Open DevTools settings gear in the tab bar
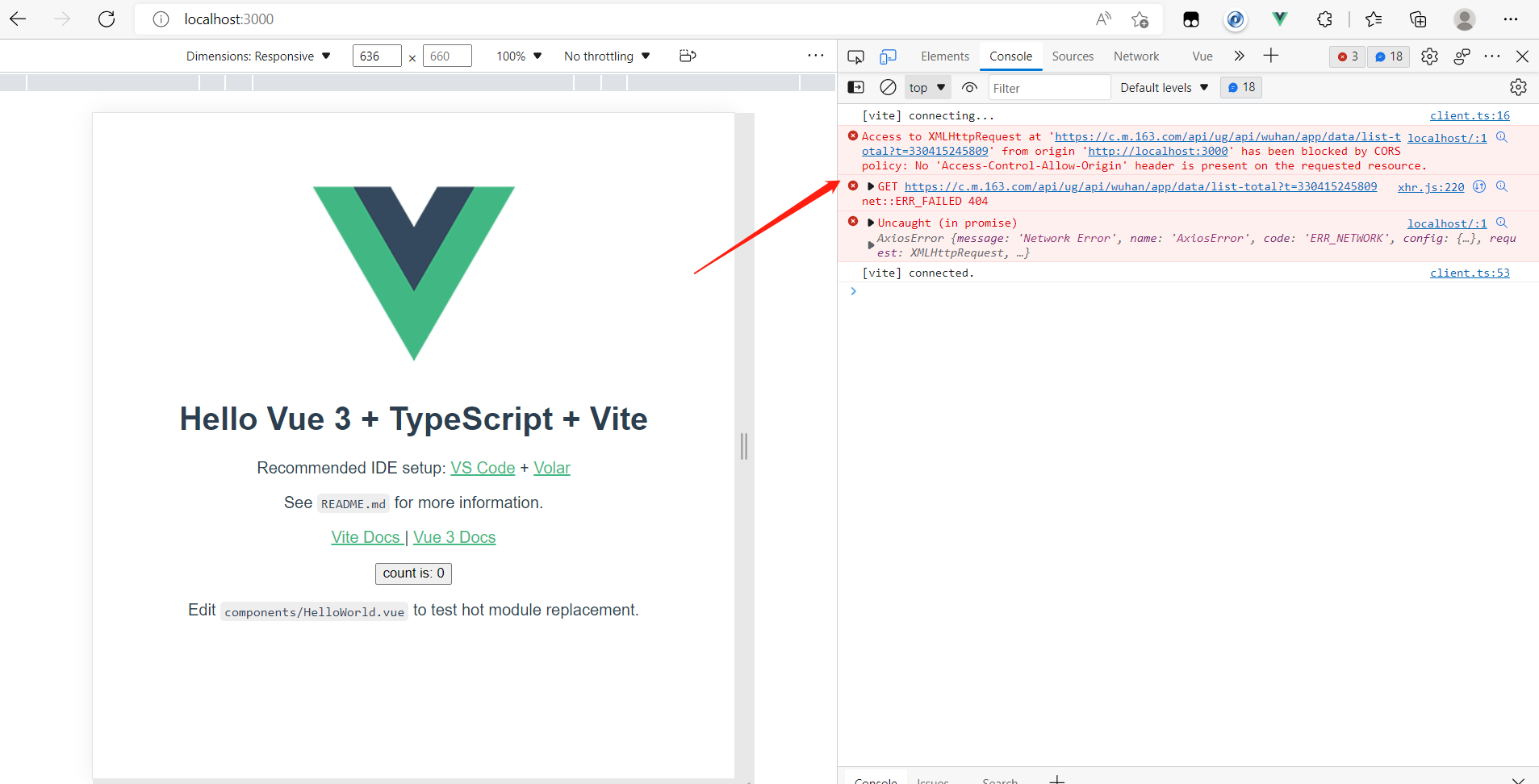The height and width of the screenshot is (784, 1539). [1429, 56]
